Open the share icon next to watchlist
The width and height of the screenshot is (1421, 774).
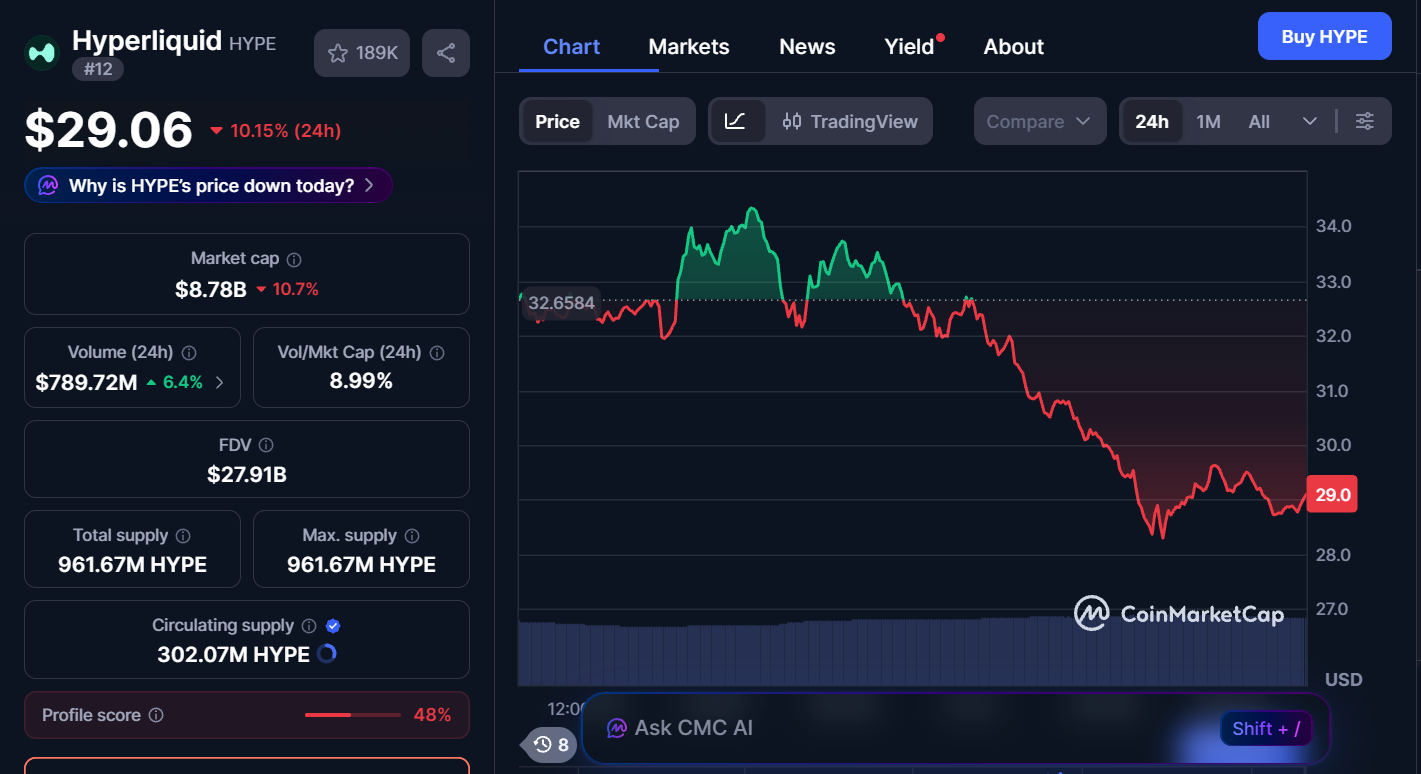[x=446, y=52]
